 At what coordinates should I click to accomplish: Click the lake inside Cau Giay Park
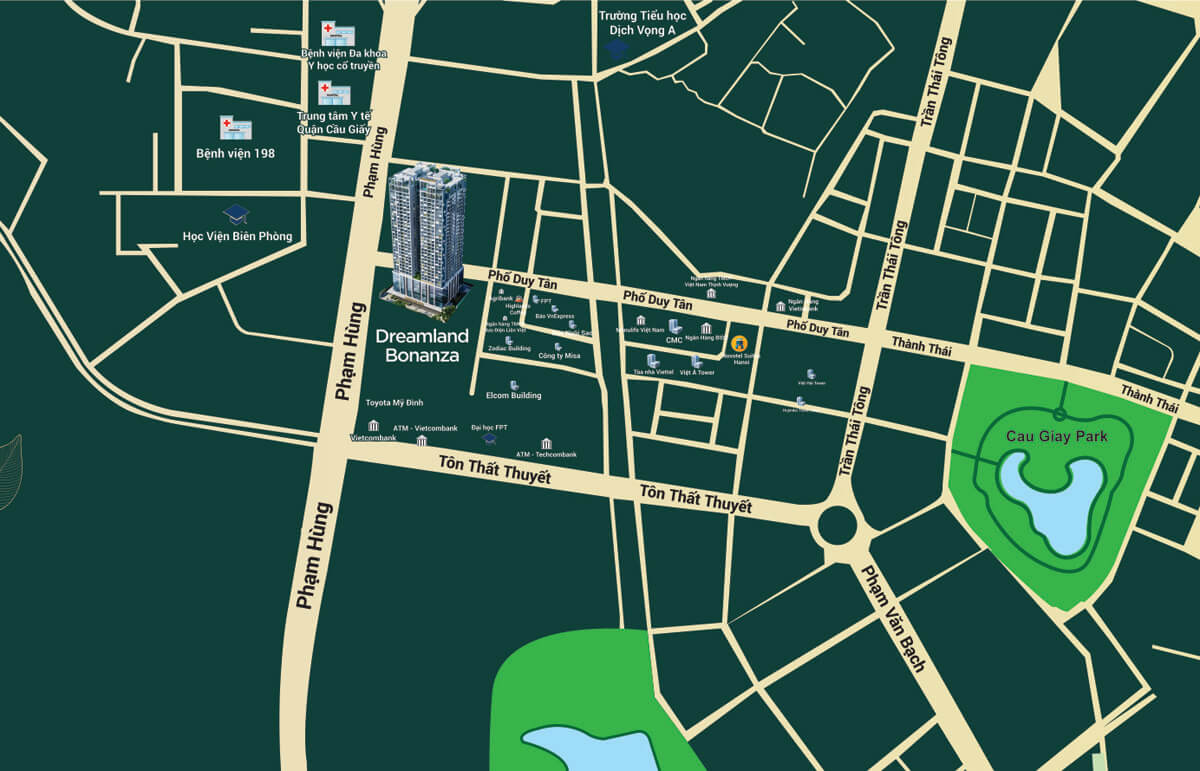(x=1052, y=500)
